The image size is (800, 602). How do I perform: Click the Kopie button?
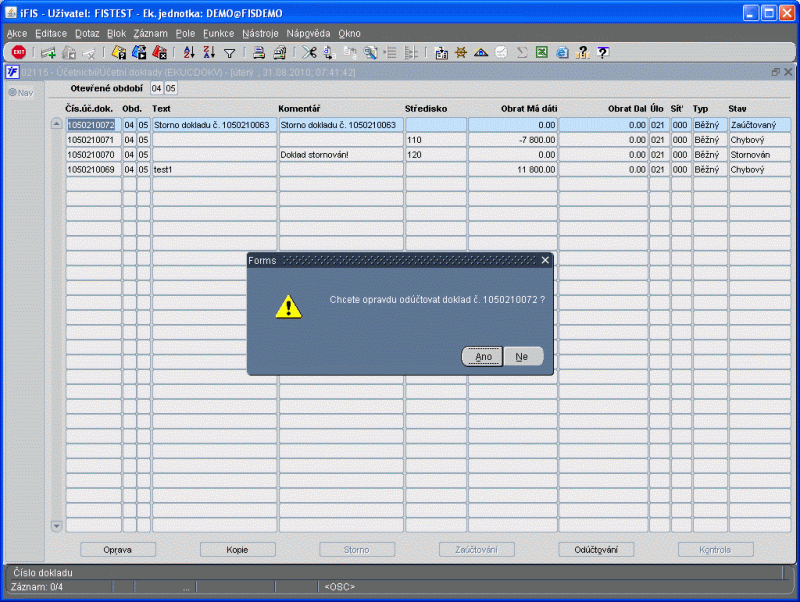pyautogui.click(x=238, y=549)
